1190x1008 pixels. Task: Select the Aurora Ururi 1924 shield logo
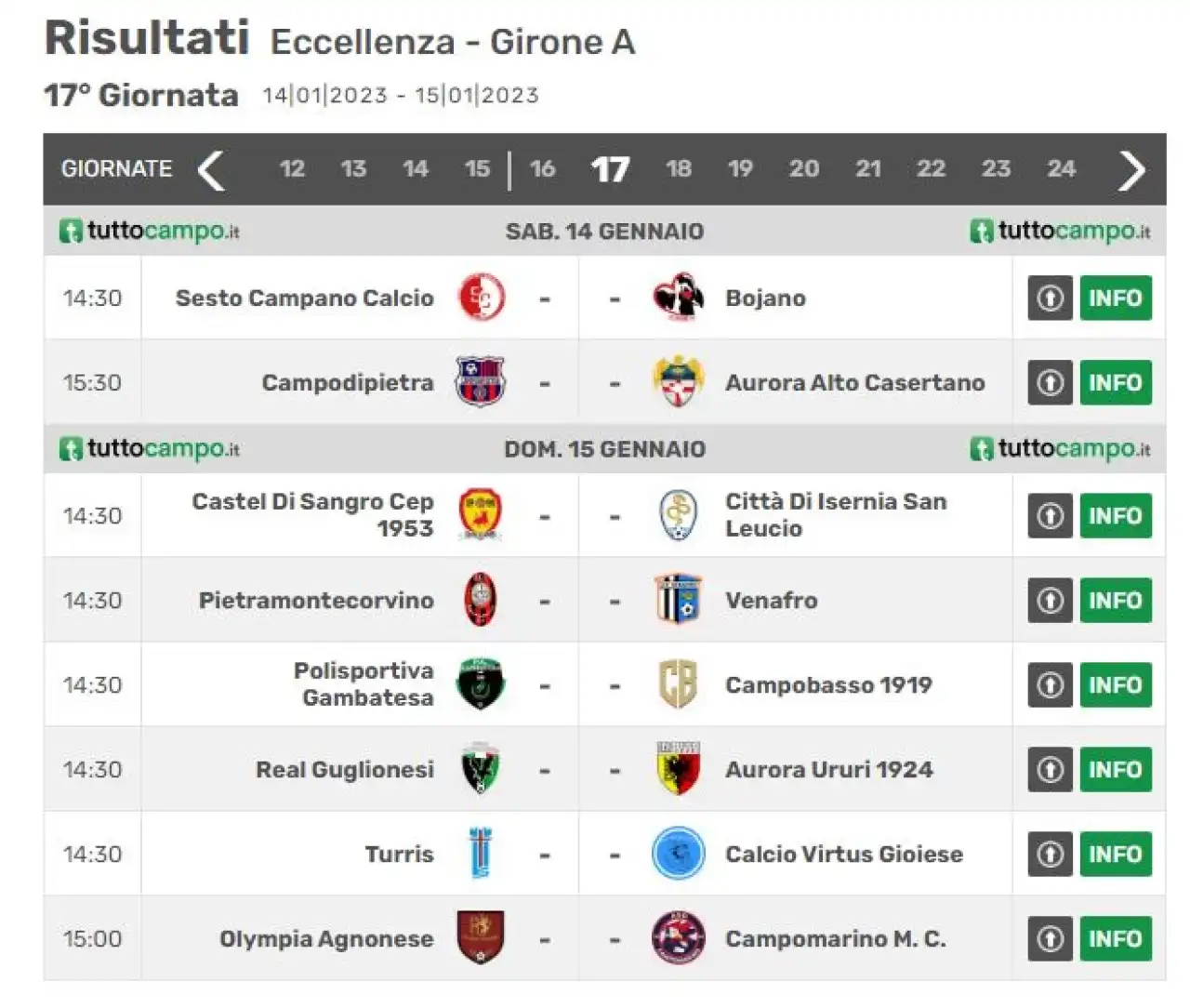[x=678, y=769]
